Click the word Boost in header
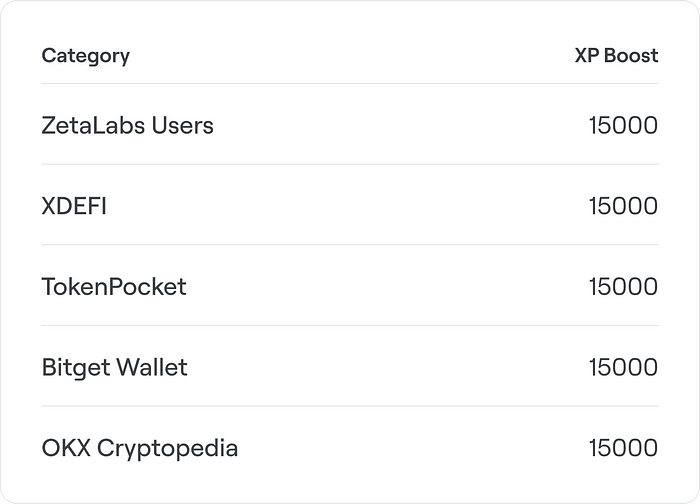This screenshot has height=504, width=700. pyautogui.click(x=631, y=55)
